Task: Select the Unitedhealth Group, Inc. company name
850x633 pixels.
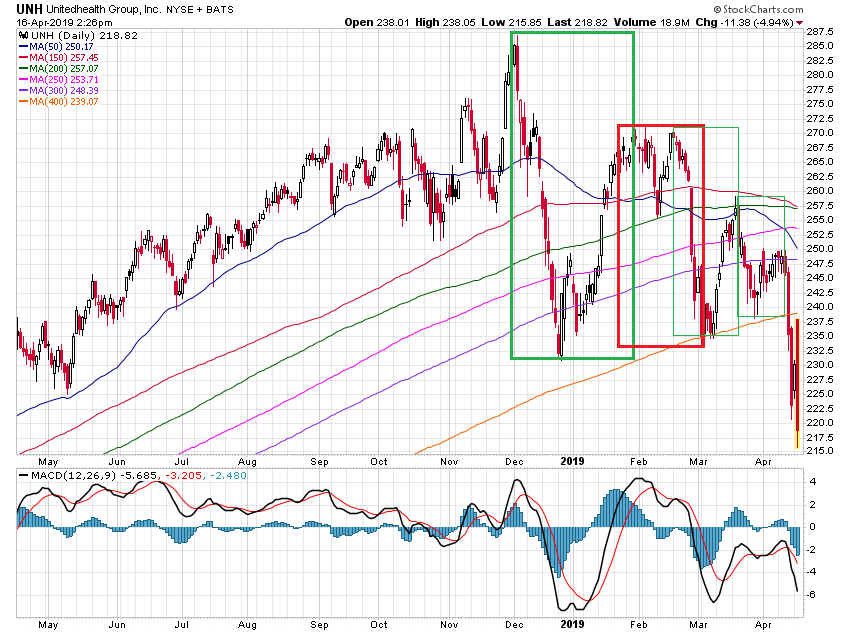Action: pyautogui.click(x=103, y=9)
